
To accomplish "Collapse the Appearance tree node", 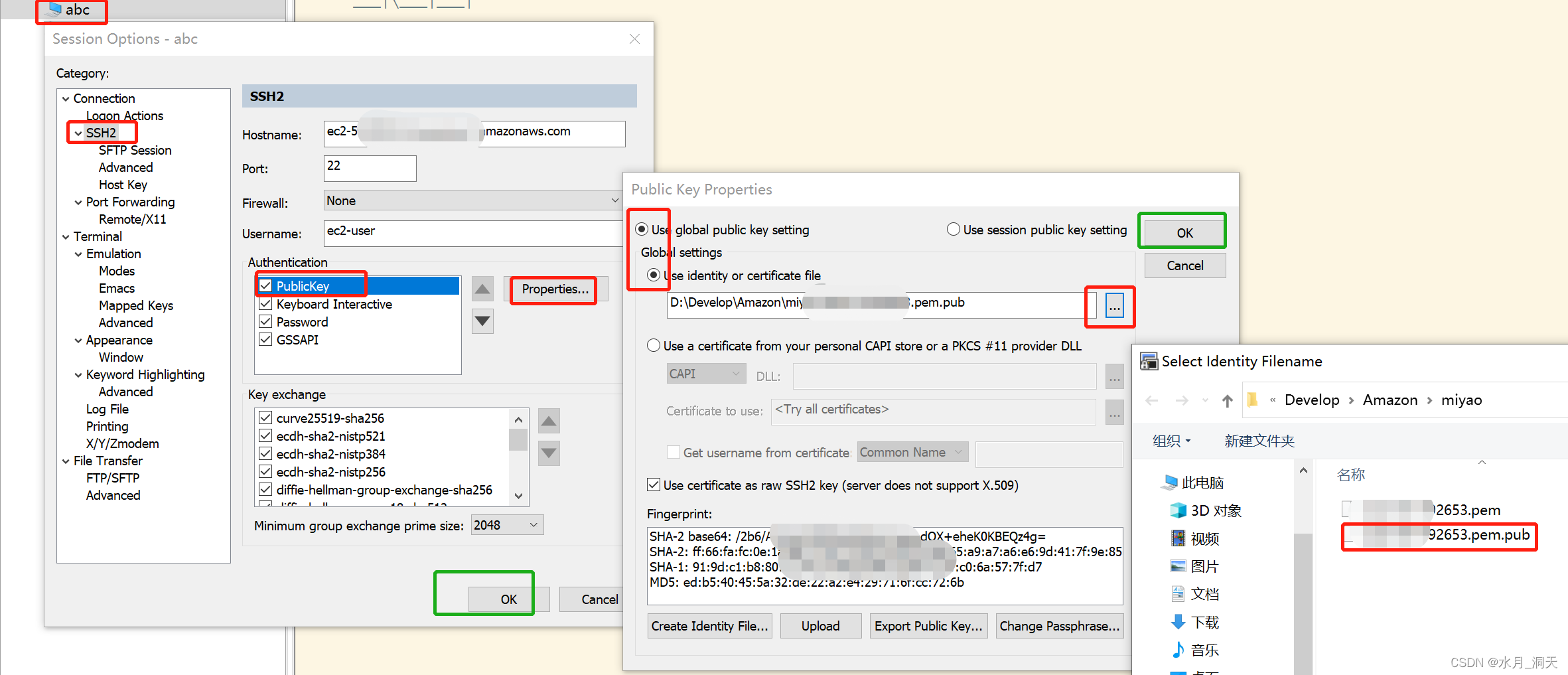I will pyautogui.click(x=78, y=340).
